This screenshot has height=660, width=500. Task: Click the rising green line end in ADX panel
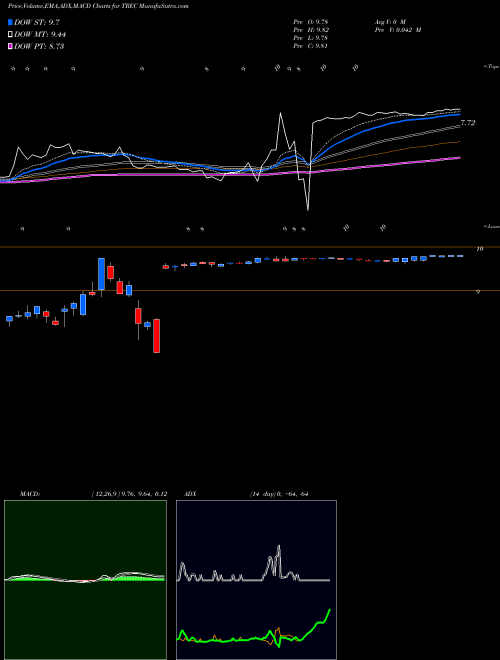[x=329, y=610]
